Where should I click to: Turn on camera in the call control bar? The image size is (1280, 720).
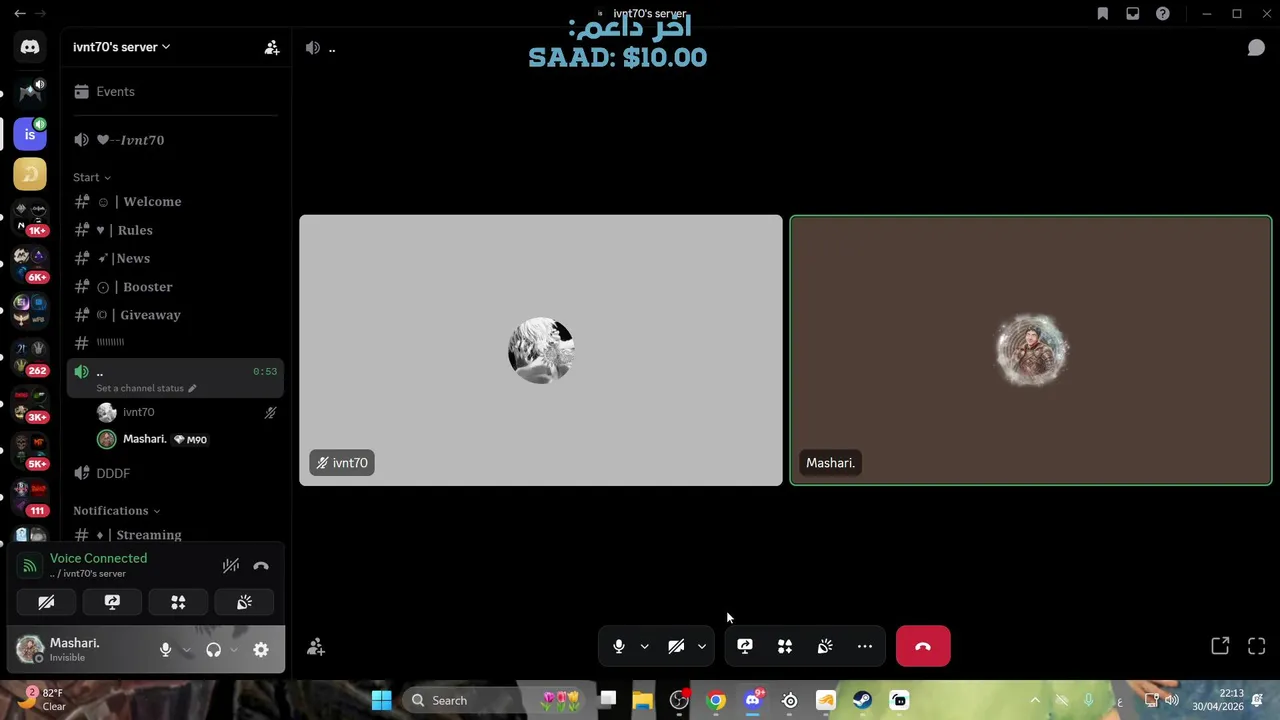click(676, 647)
